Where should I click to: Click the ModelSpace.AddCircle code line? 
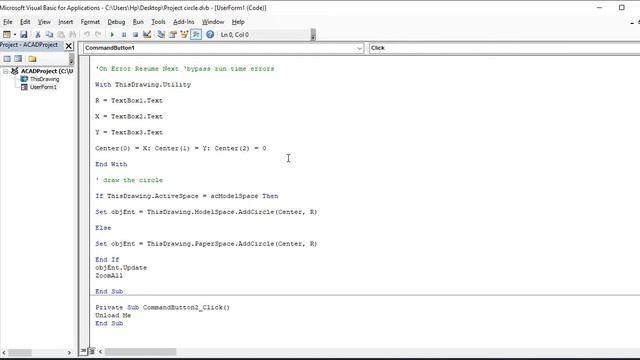tap(206, 212)
